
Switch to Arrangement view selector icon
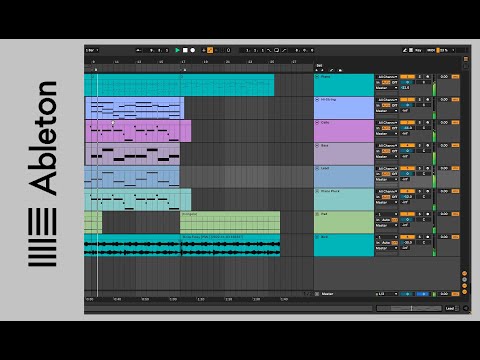coord(466,59)
